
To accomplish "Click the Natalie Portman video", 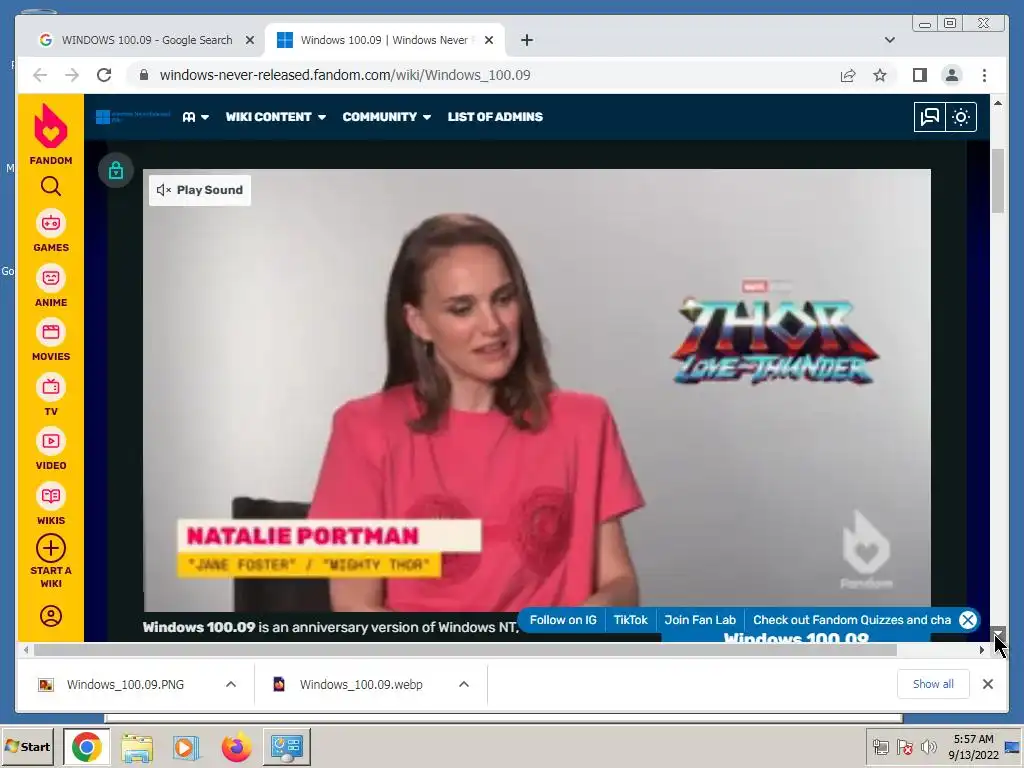I will click(x=537, y=391).
